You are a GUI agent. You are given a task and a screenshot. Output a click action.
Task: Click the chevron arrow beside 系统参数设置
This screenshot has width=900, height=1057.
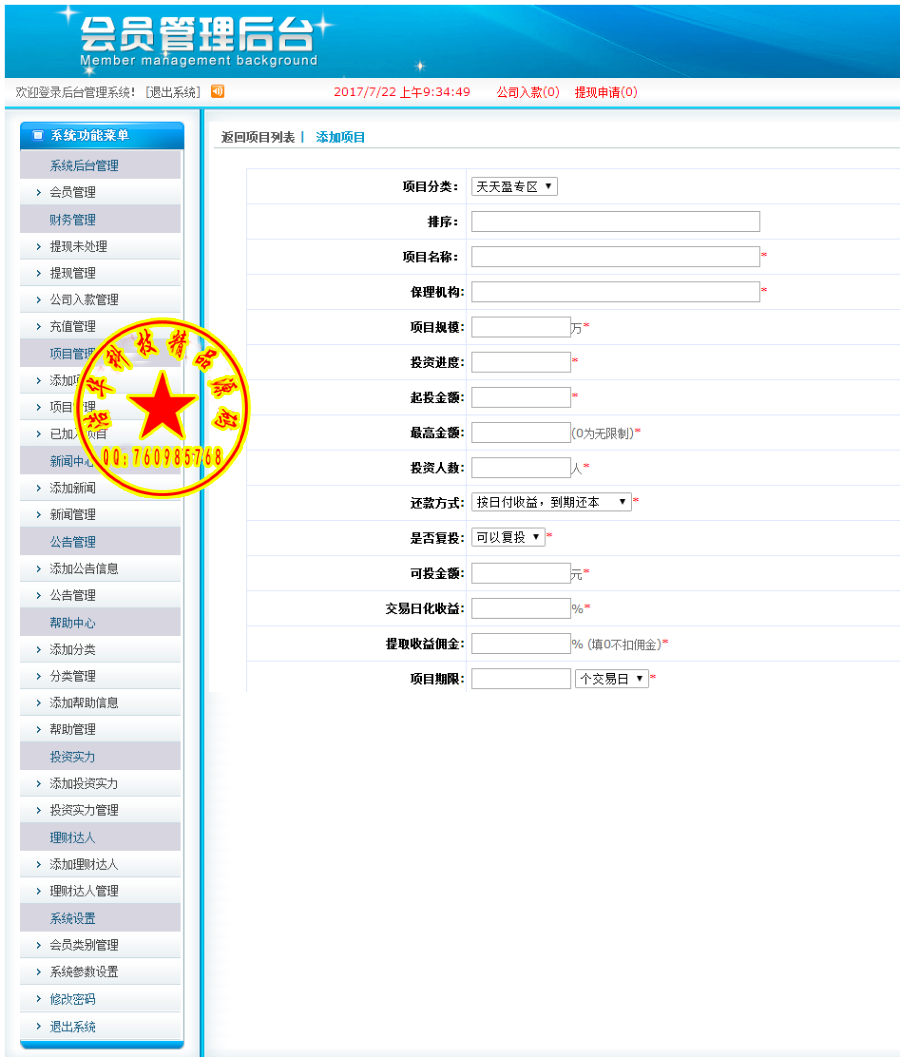pos(38,971)
